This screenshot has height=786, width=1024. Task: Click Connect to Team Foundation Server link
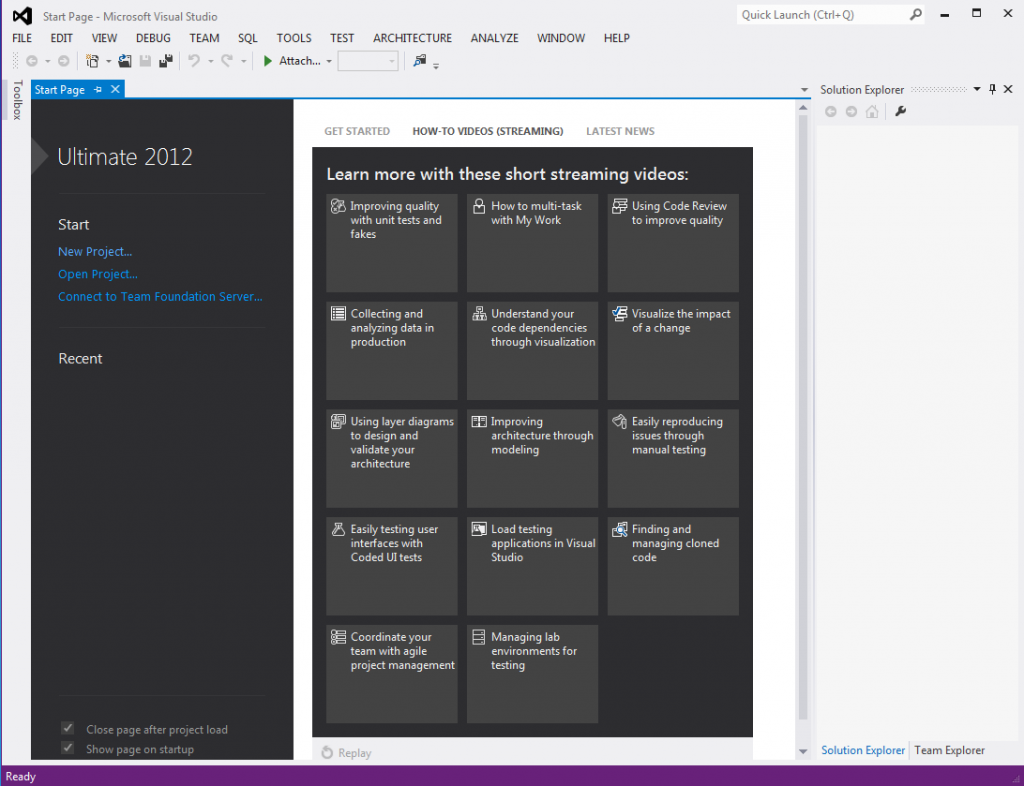[x=160, y=296]
